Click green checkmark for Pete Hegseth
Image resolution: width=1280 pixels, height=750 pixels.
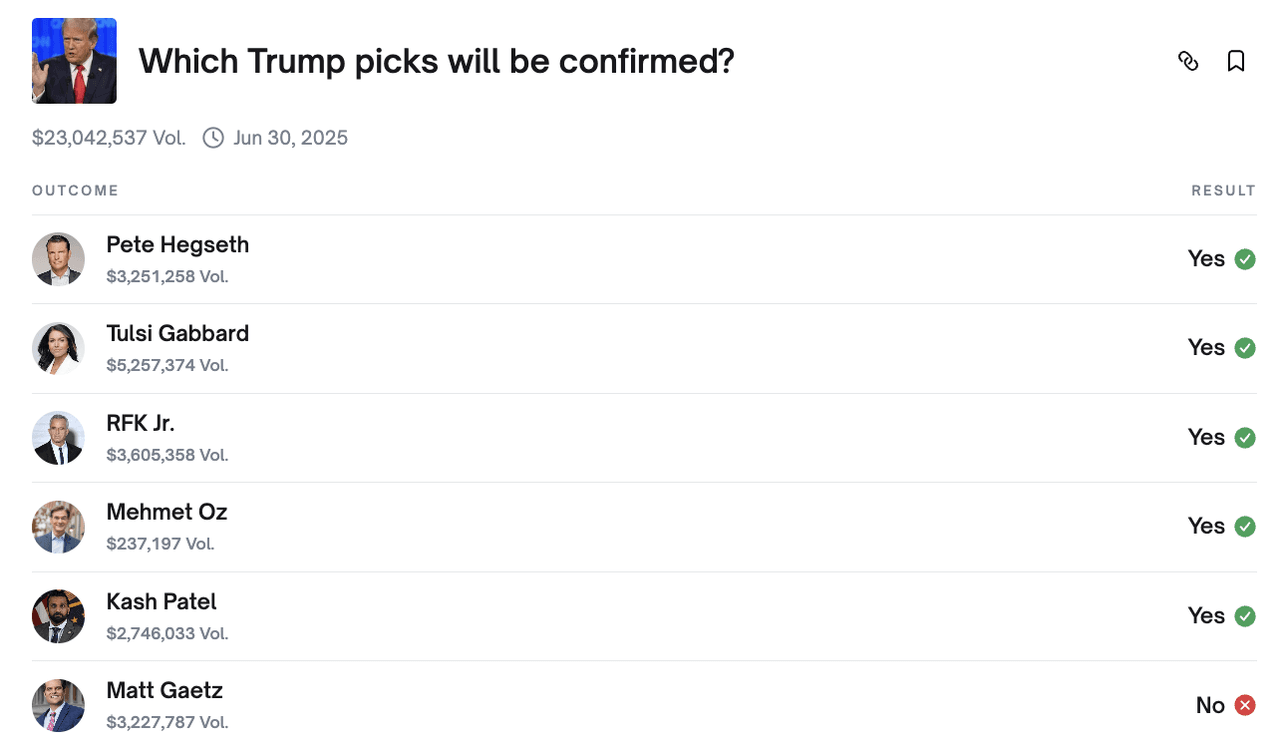(x=1245, y=259)
